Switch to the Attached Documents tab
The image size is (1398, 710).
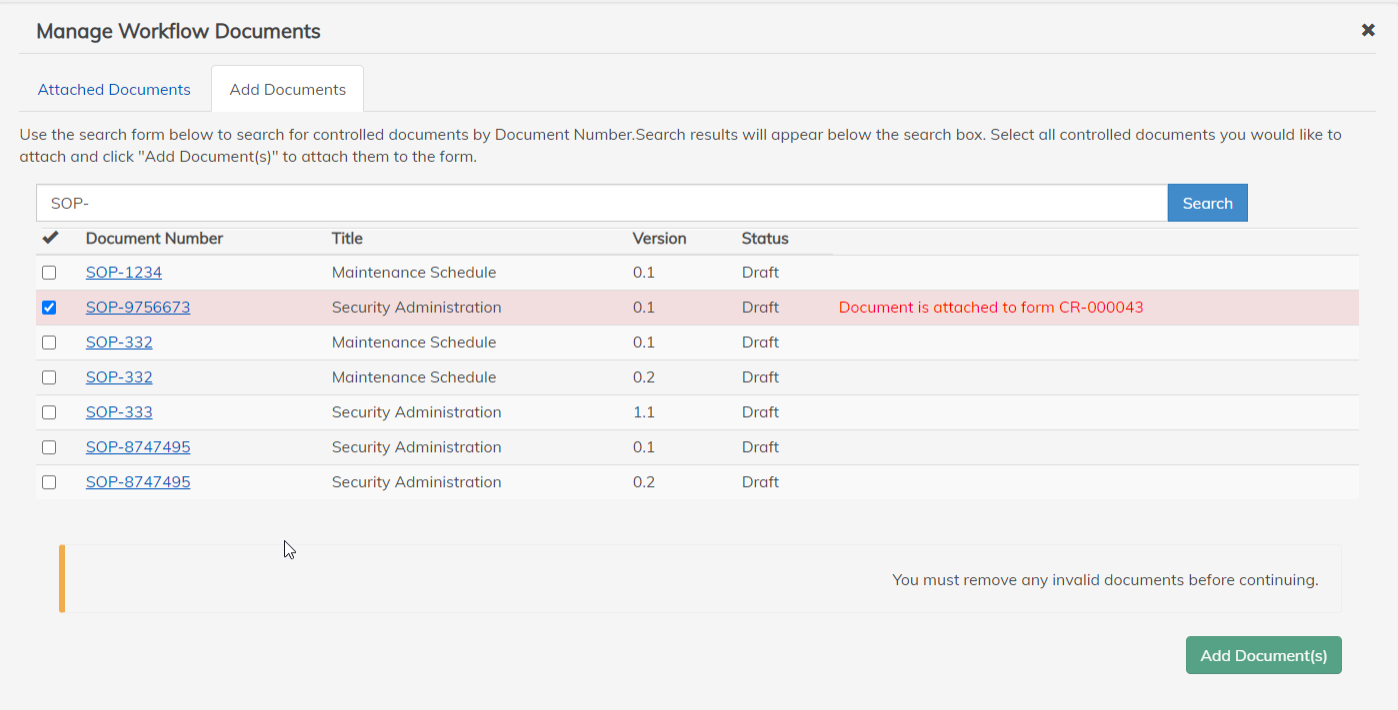[114, 90]
